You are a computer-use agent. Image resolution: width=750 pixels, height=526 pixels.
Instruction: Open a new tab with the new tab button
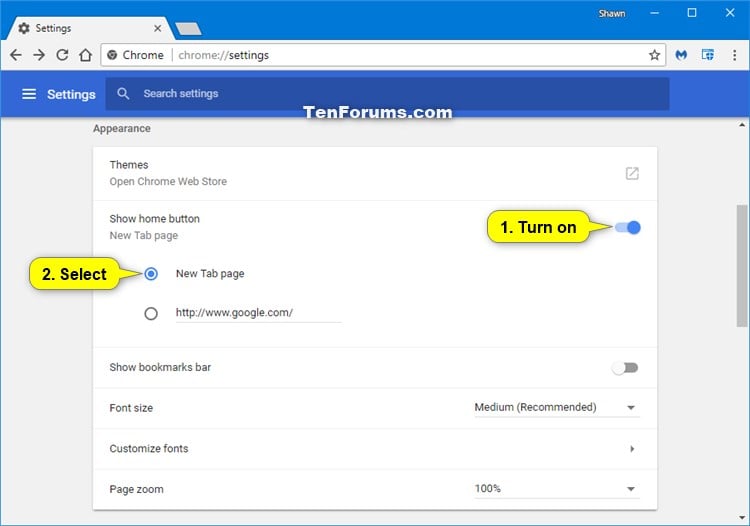pyautogui.click(x=188, y=29)
